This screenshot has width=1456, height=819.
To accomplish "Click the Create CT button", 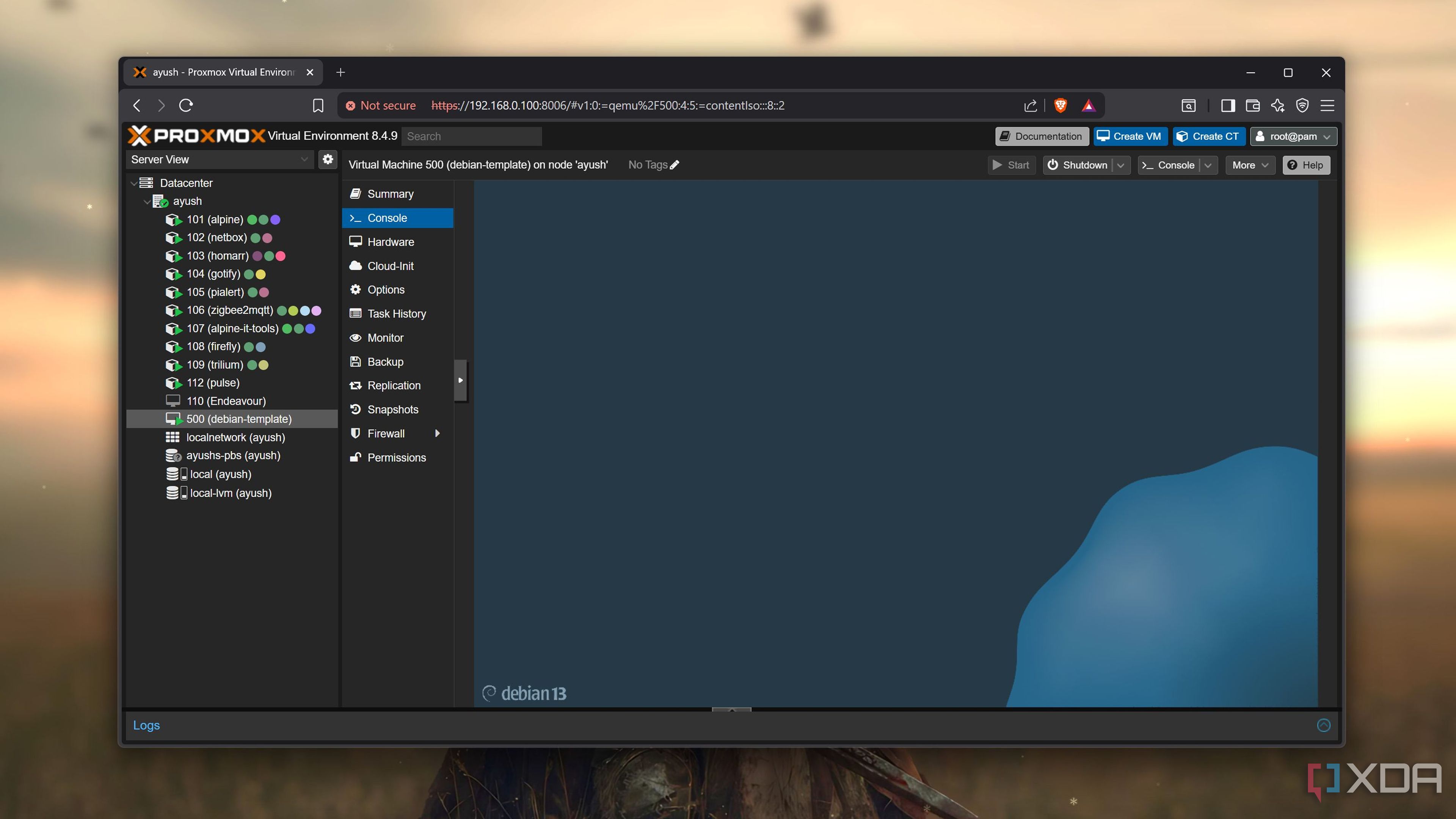I will 1208,136.
